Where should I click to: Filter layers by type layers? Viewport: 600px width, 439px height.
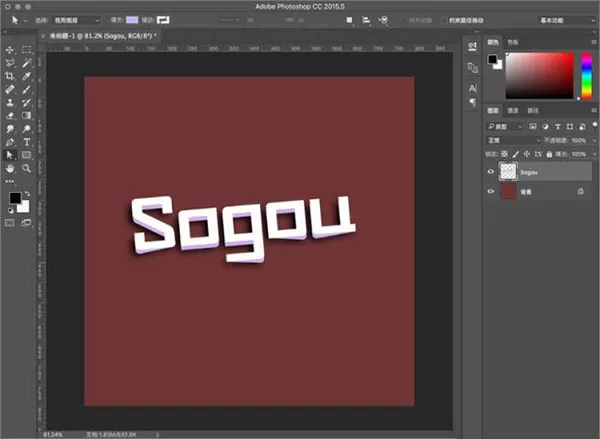click(x=558, y=126)
